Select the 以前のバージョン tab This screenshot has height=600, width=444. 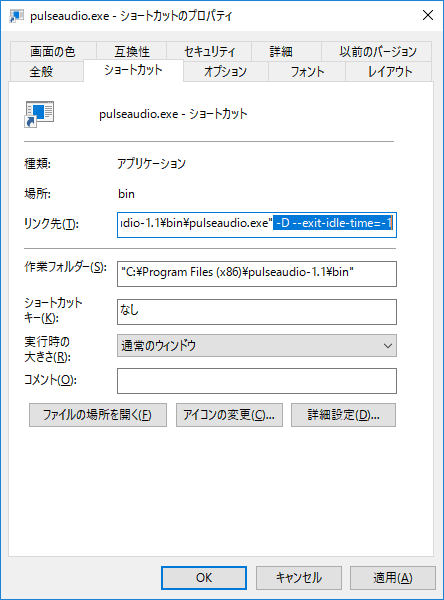377,51
